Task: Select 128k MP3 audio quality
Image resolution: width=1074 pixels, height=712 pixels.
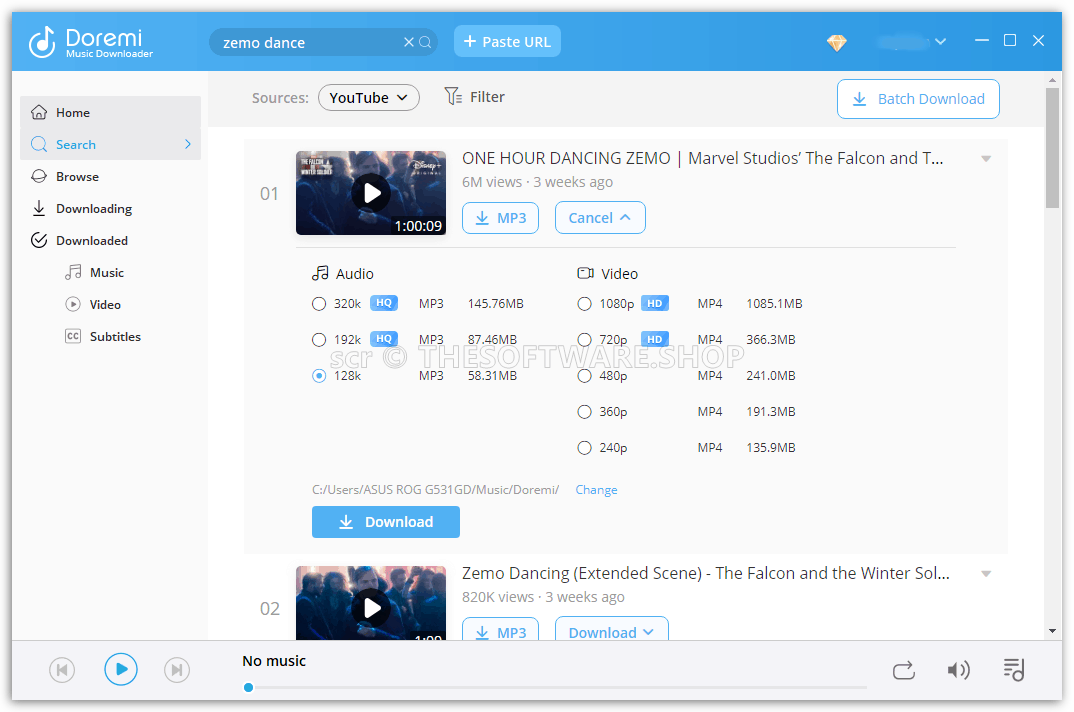Action: pyautogui.click(x=319, y=376)
